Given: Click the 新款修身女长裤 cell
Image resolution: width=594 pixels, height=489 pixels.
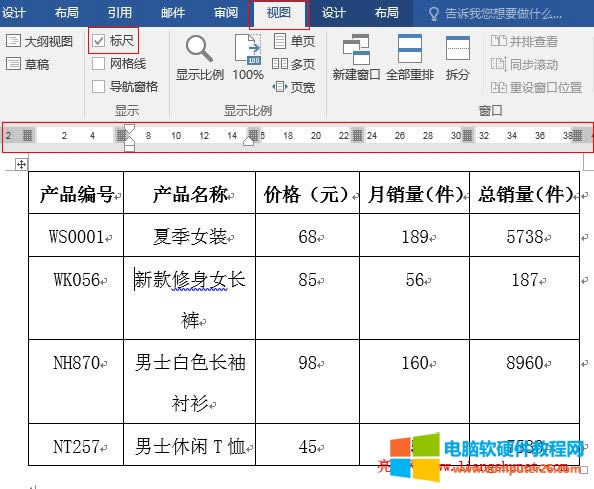Looking at the screenshot, I should pyautogui.click(x=189, y=298).
